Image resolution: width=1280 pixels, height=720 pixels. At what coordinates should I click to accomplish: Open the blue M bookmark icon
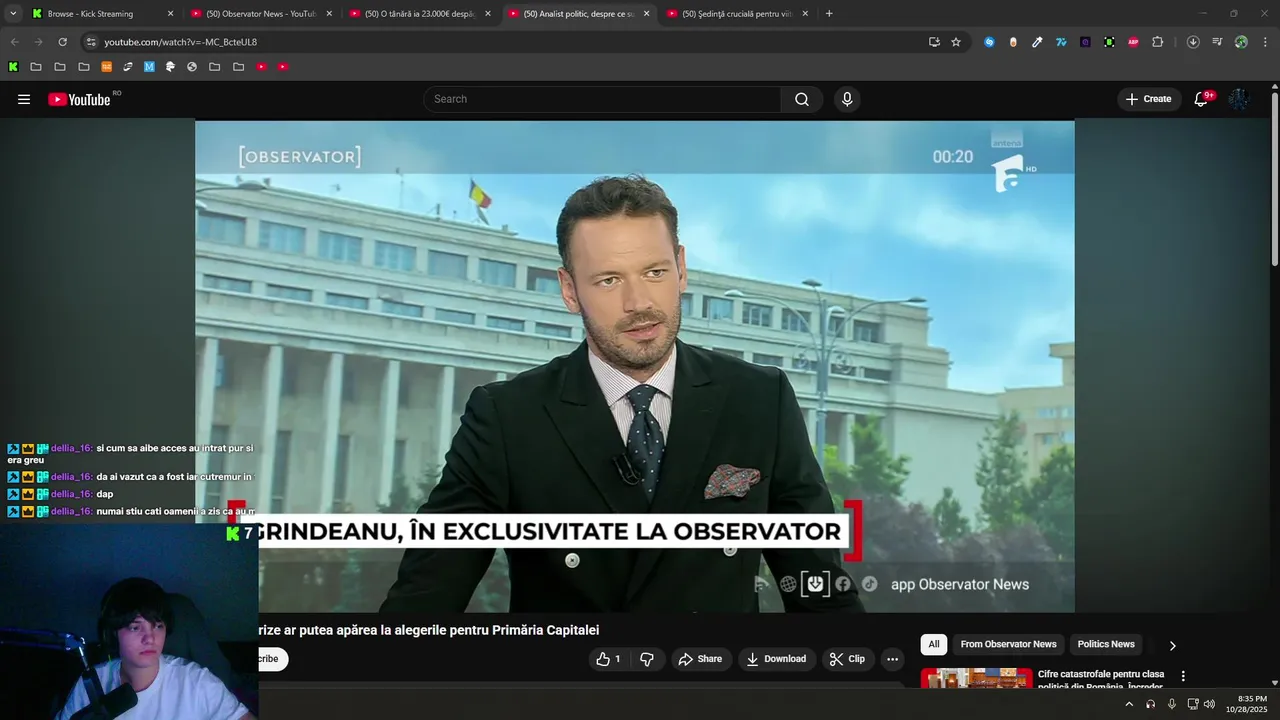click(x=149, y=67)
